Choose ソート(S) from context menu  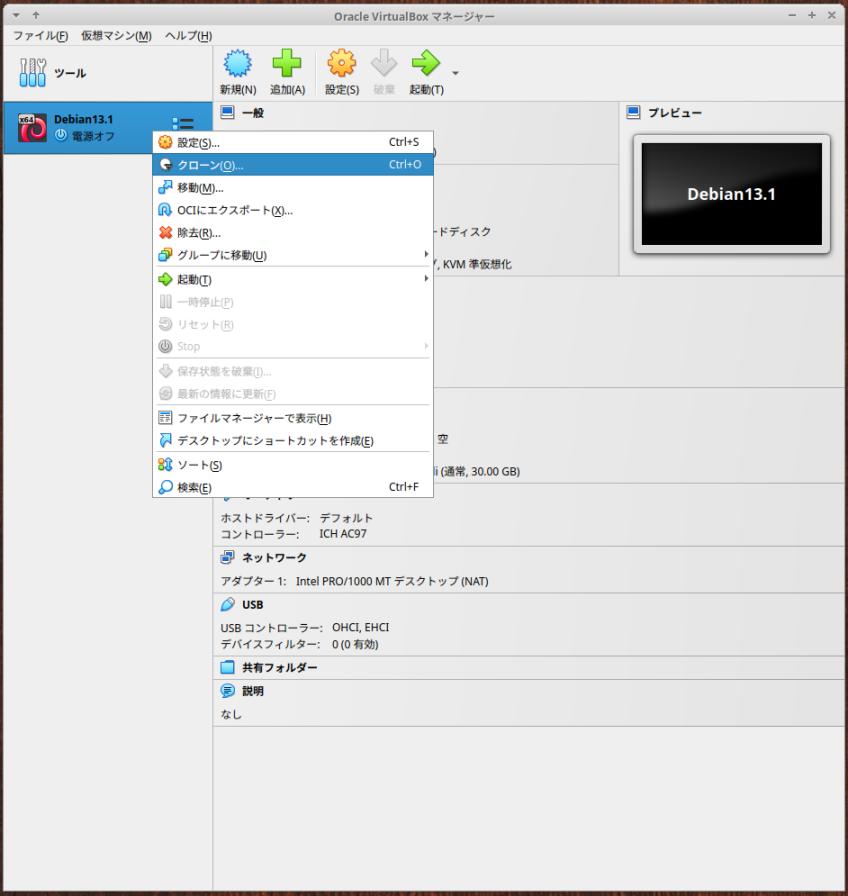click(293, 465)
